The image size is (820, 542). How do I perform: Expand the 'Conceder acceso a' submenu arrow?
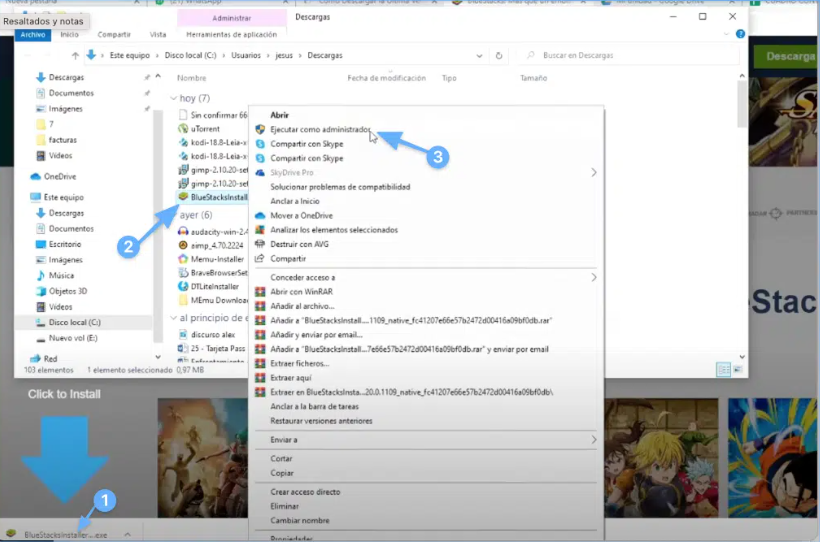point(593,277)
